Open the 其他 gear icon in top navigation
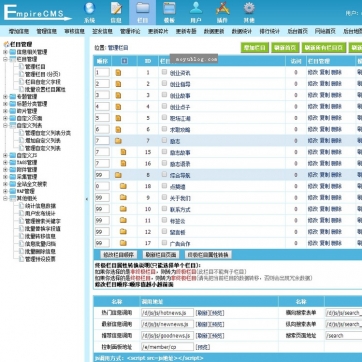This screenshot has width=362, height=362. point(249,9)
